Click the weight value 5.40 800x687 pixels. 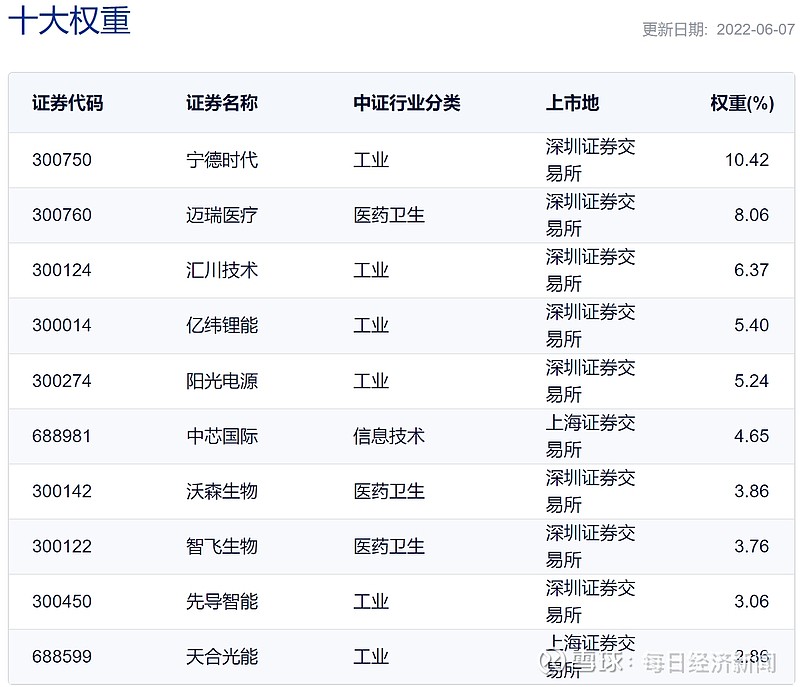pyautogui.click(x=752, y=325)
